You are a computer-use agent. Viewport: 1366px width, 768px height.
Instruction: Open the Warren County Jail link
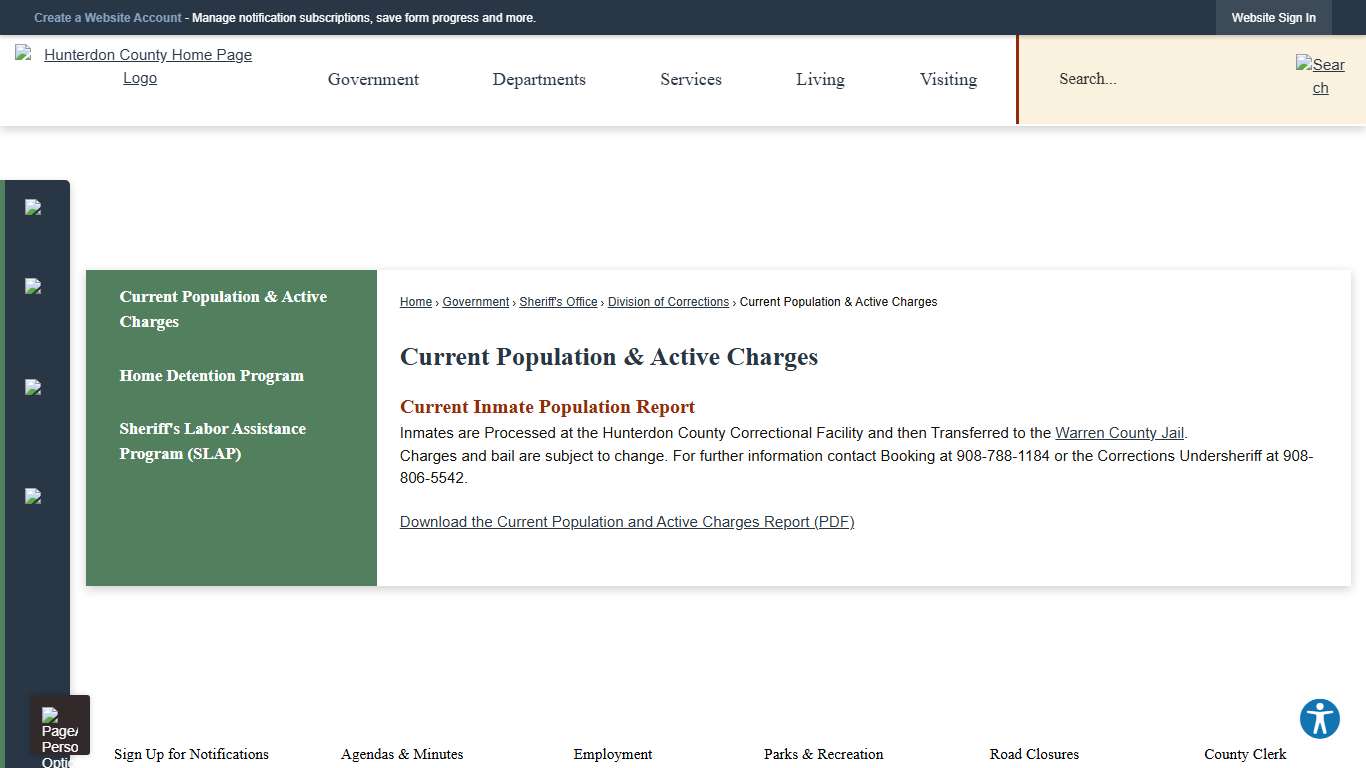pyautogui.click(x=1119, y=432)
